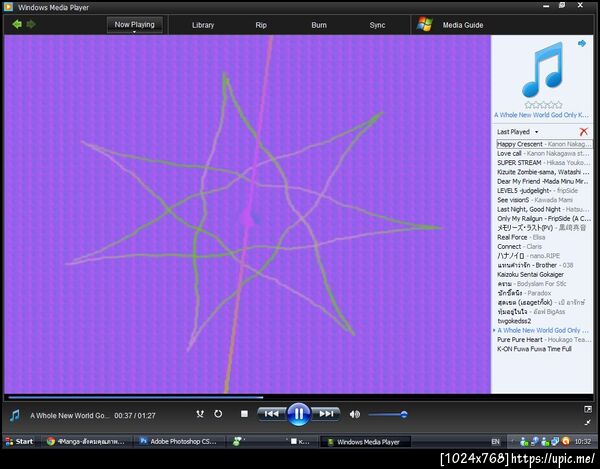The height and width of the screenshot is (469, 600).
Task: Click the Windows logo beside Media Guide
Action: pos(424,24)
